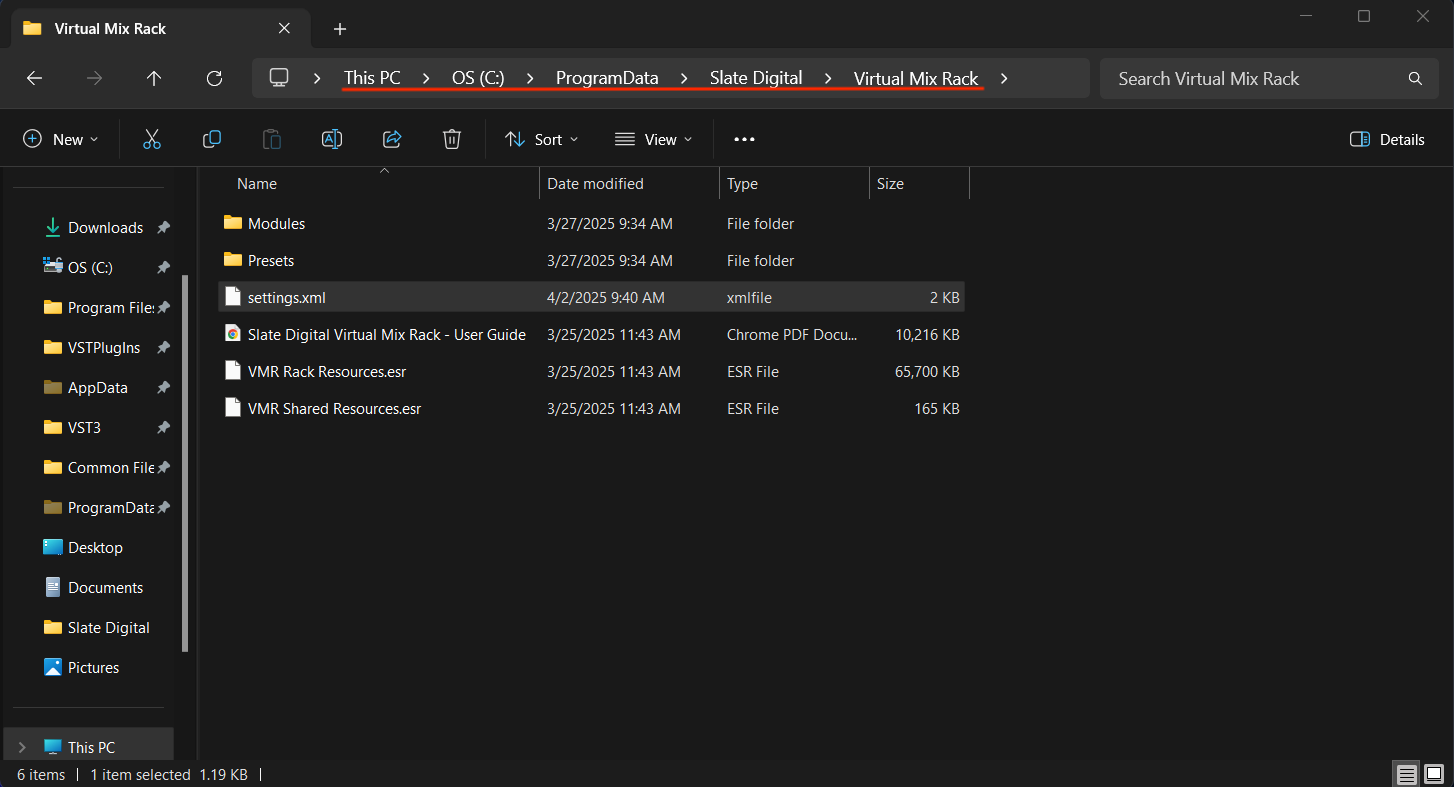Click the Rename icon in toolbar
The width and height of the screenshot is (1454, 787).
click(x=332, y=140)
